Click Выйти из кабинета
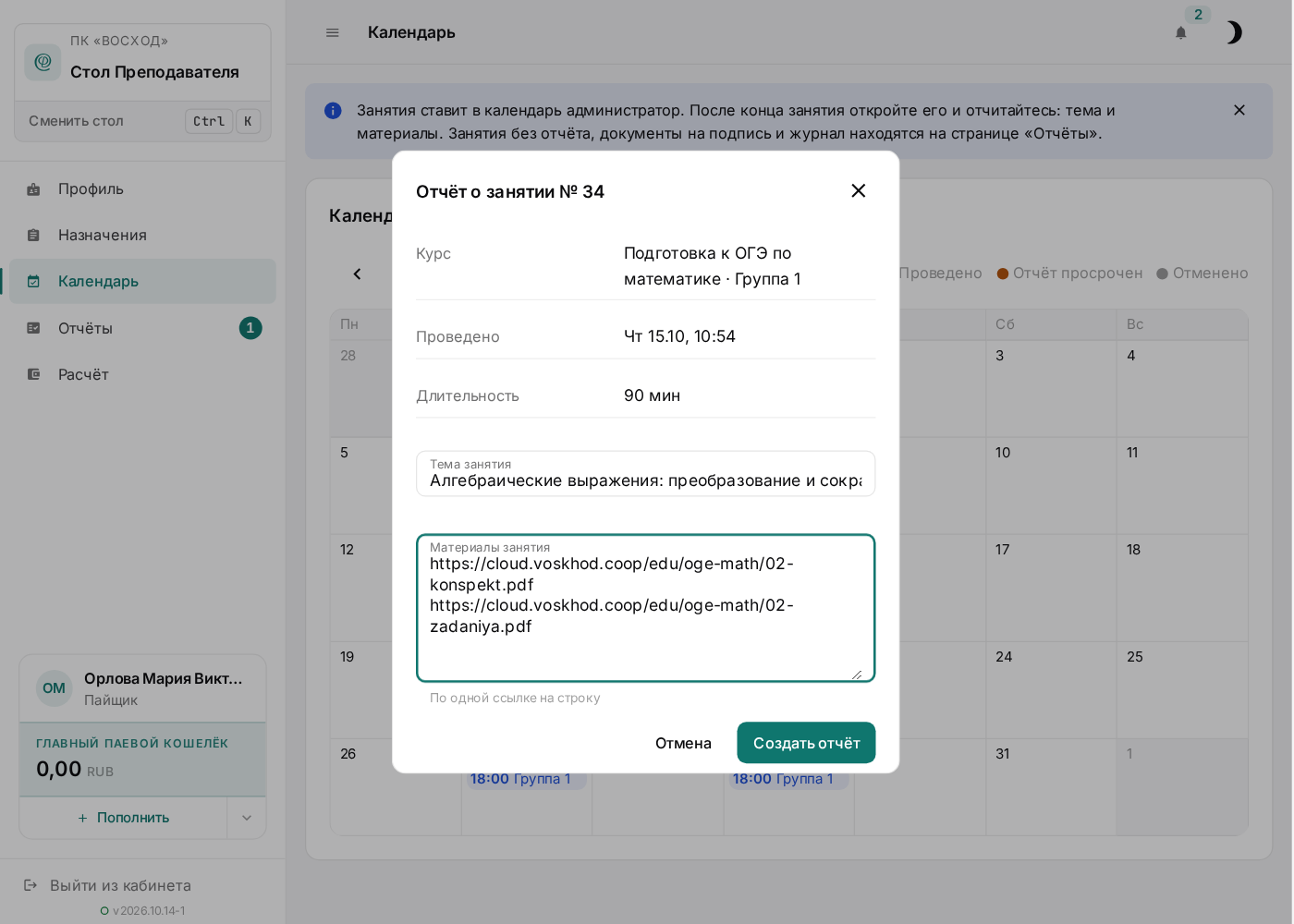 120,885
